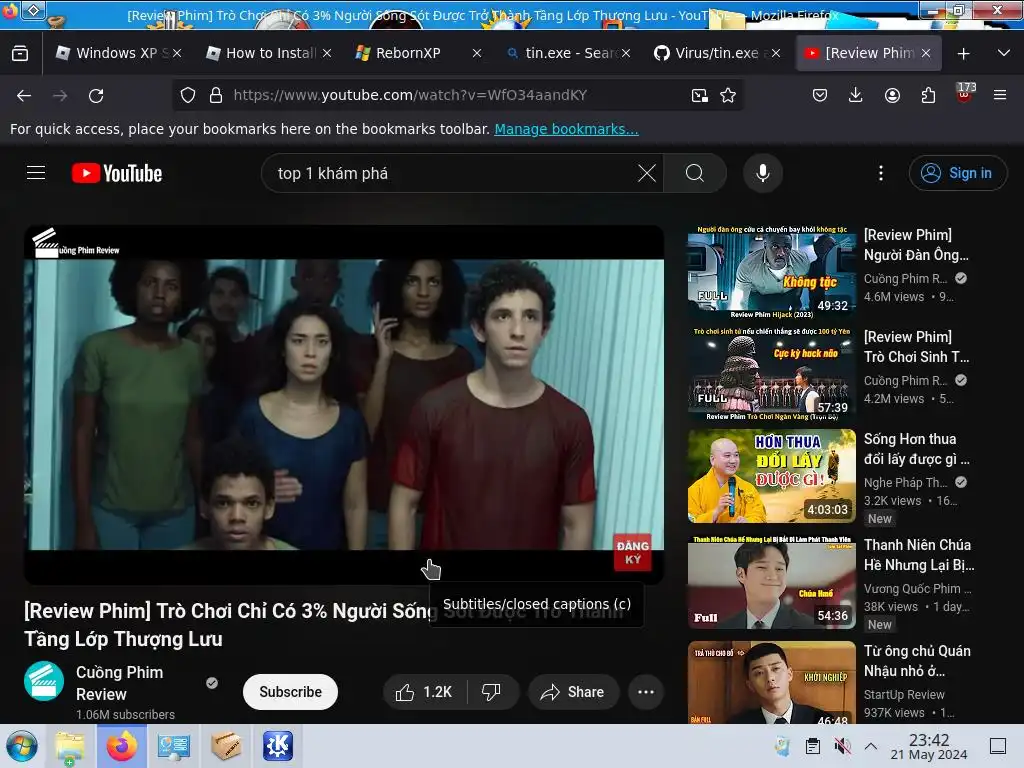Go to the YouTube home logo
1024x768 pixels.
117,173
